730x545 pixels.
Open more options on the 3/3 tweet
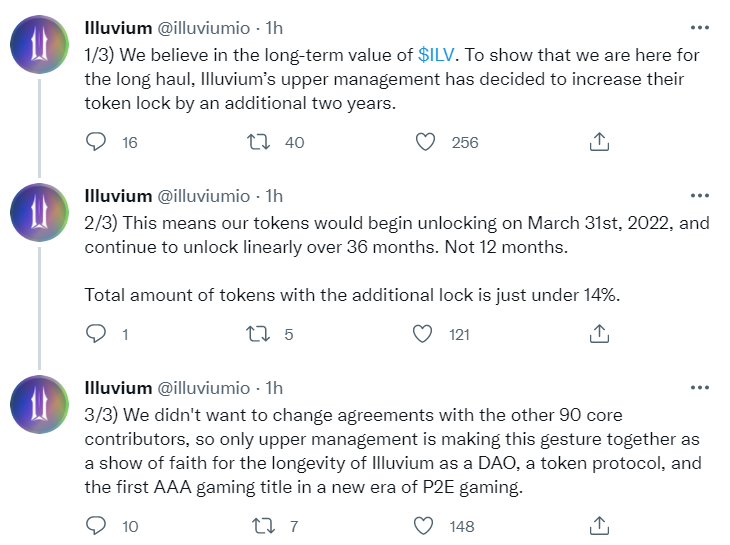[x=702, y=386]
